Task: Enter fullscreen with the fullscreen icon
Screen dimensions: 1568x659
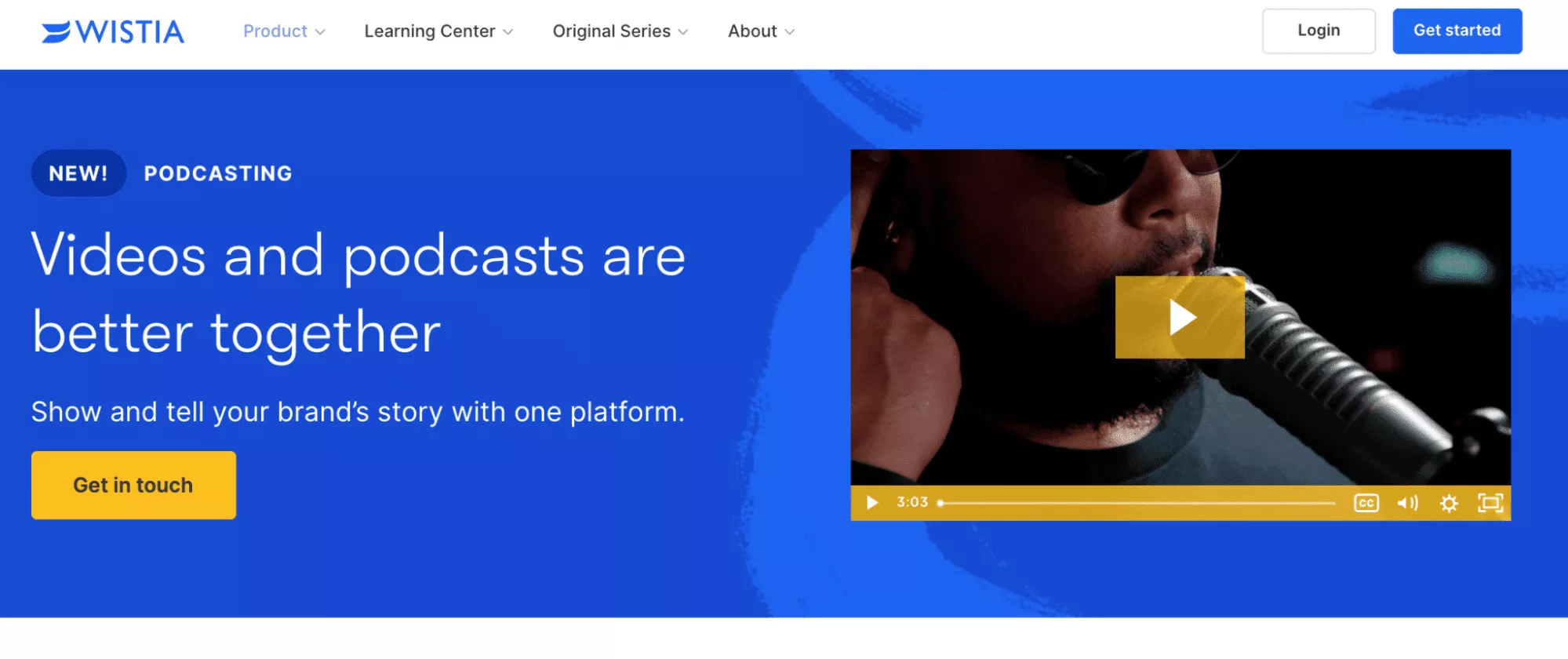Action: click(1490, 503)
